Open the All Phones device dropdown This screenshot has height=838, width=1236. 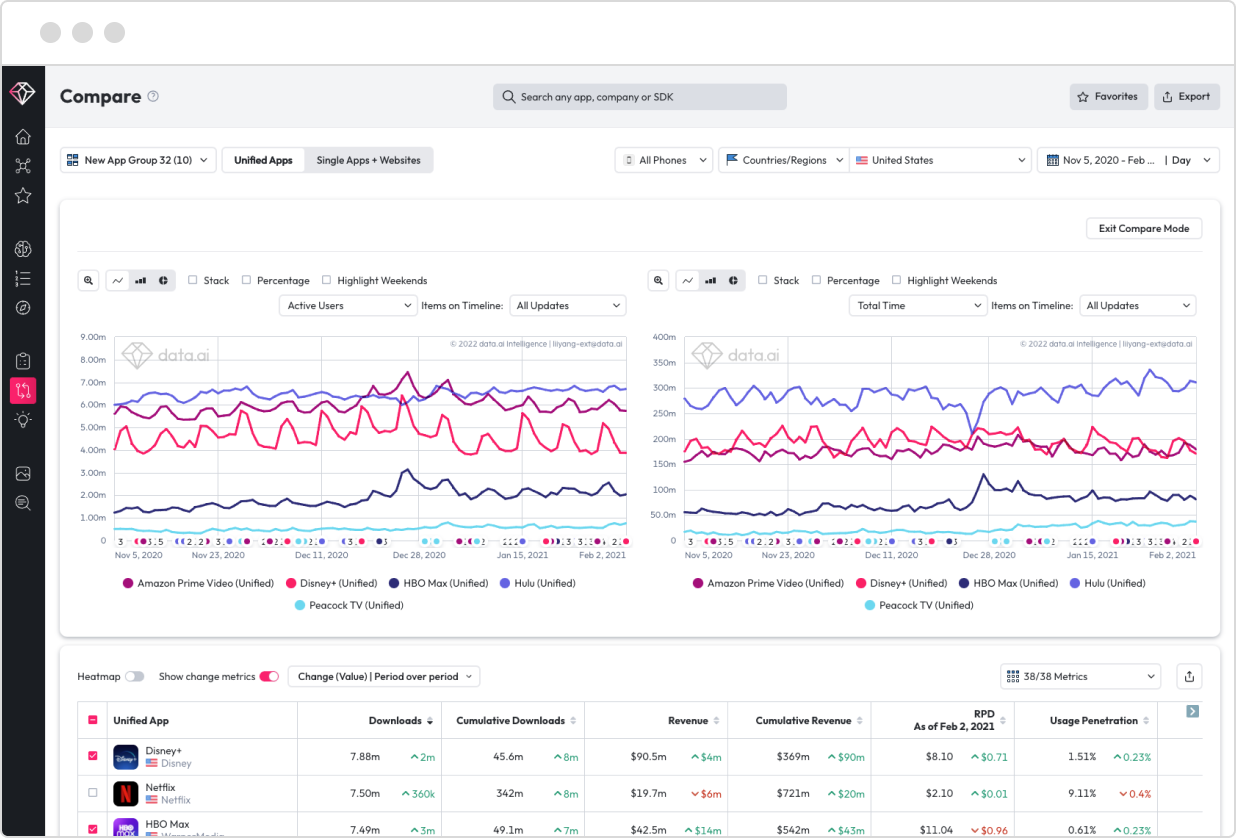[664, 160]
